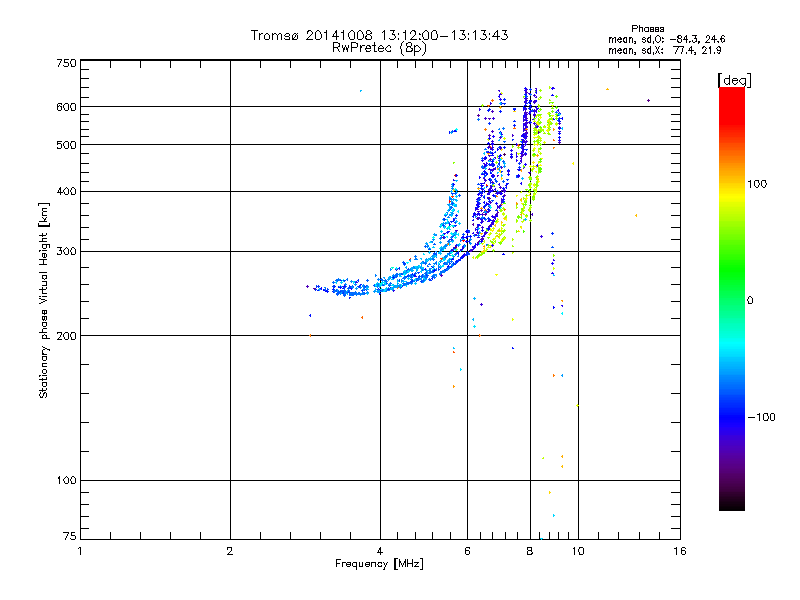This screenshot has height=600, width=800.
Task: Click the 'RwPretec (8p)' subtitle
Action: click(x=379, y=48)
